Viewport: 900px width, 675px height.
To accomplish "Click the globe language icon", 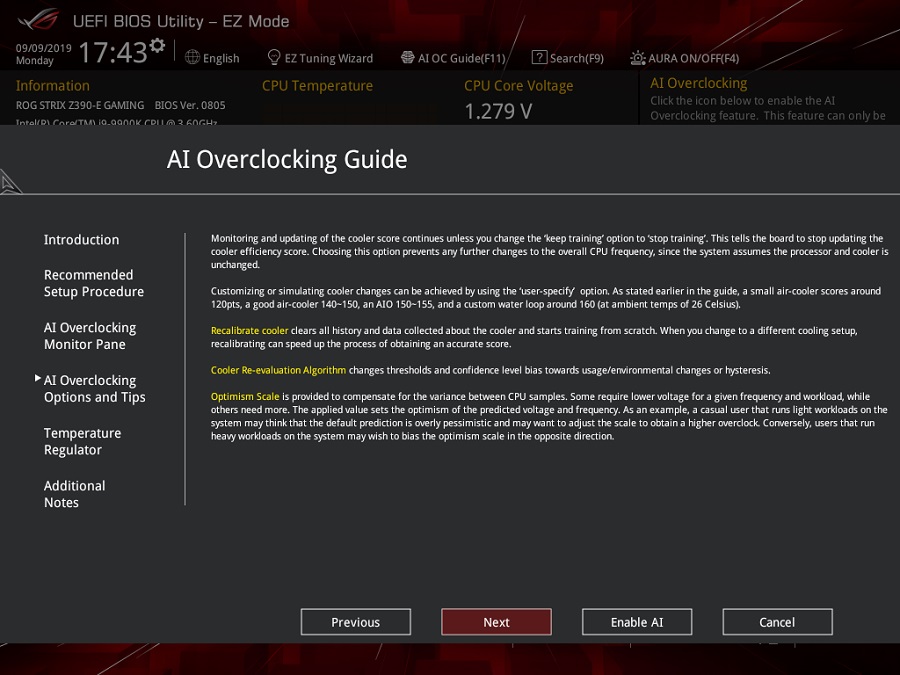I will pos(192,57).
